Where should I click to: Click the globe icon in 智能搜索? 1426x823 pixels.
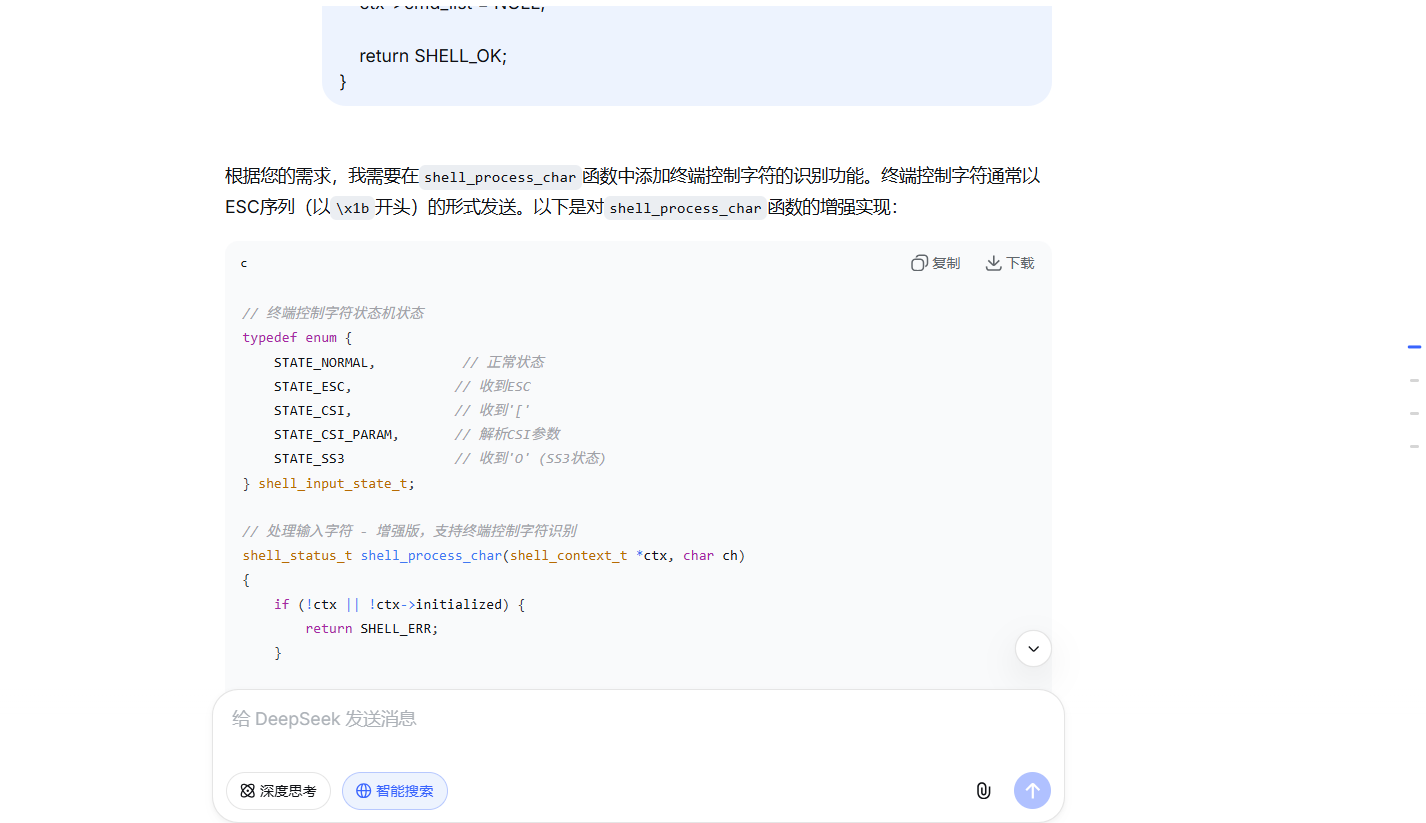pos(363,791)
